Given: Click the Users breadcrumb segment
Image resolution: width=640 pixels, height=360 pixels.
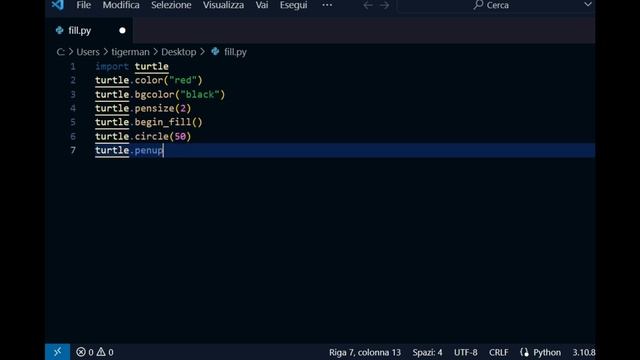Looking at the screenshot, I should tap(88, 52).
